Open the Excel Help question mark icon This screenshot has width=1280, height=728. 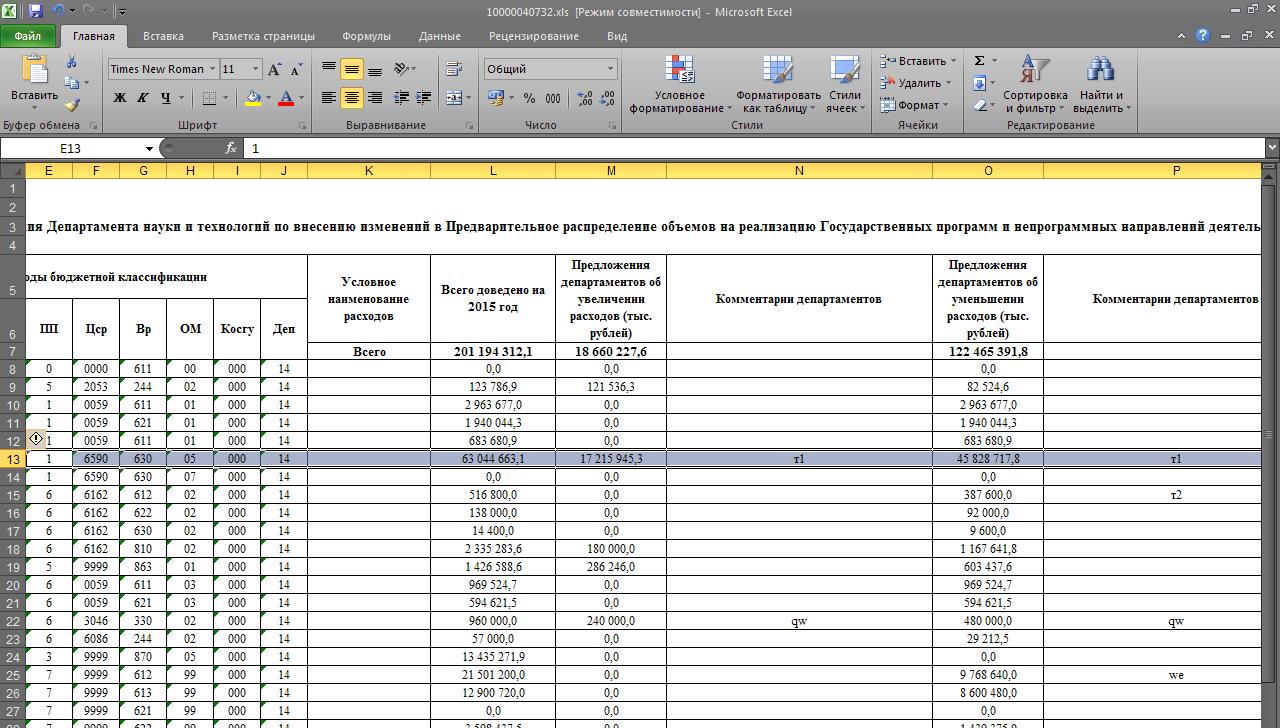(x=1203, y=35)
